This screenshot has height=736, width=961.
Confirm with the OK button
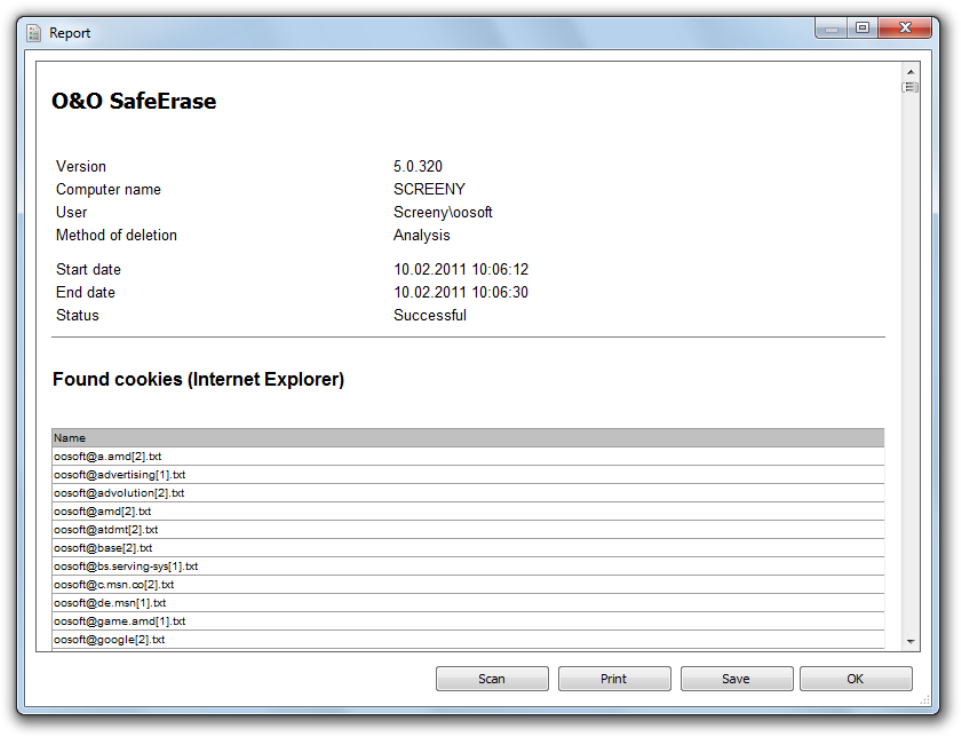point(856,679)
